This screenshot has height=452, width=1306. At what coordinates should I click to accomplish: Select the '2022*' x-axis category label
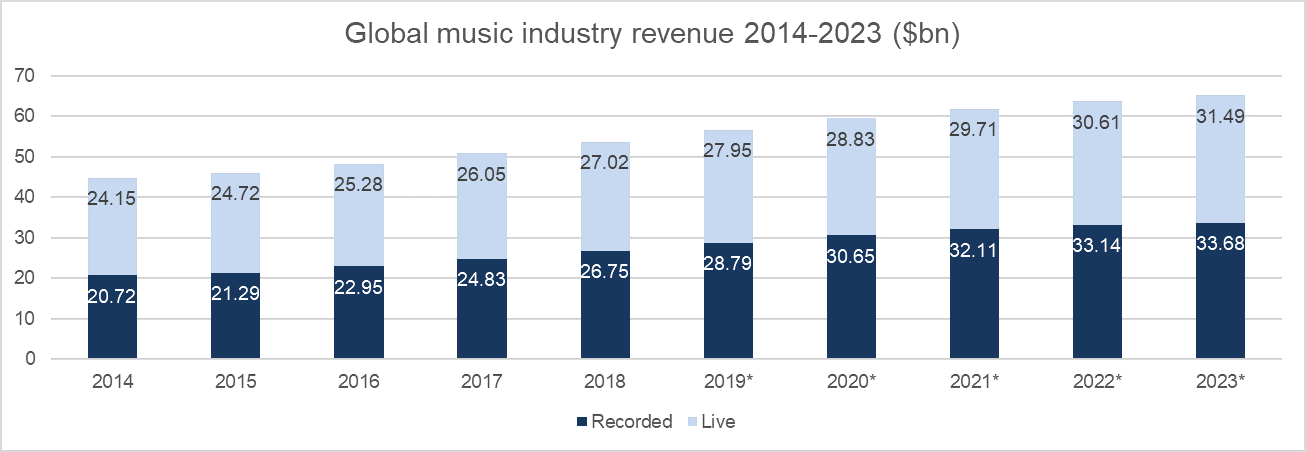click(x=1097, y=382)
